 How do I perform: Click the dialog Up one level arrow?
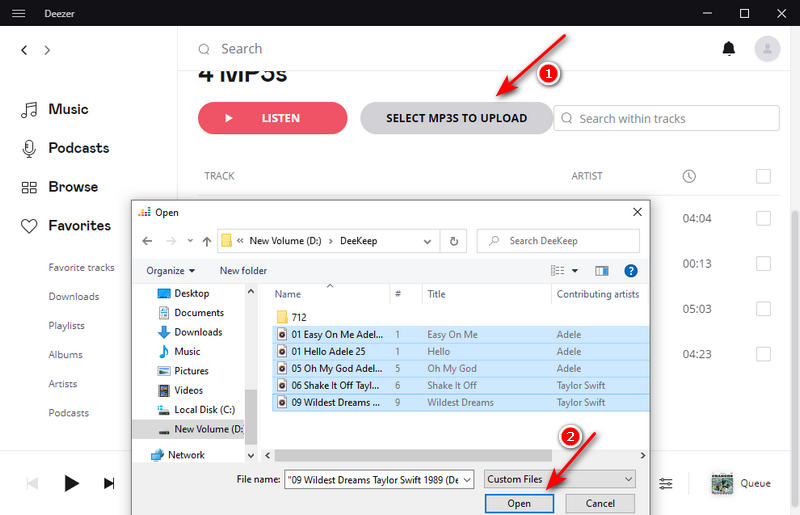[206, 241]
